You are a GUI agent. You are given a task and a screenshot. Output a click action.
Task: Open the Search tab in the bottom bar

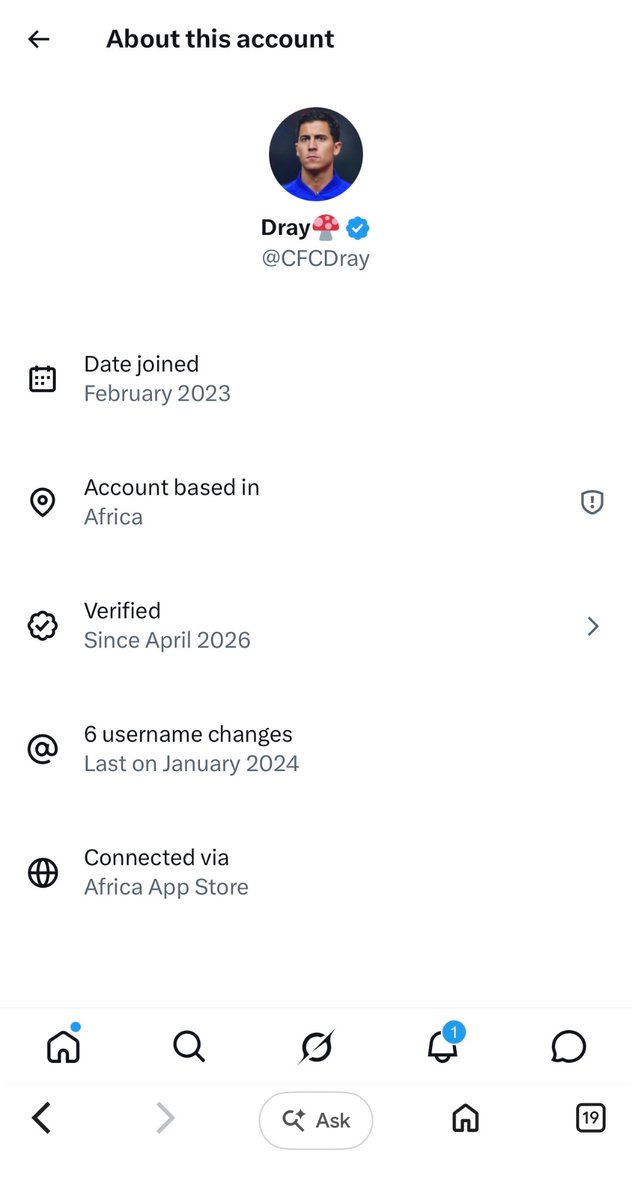[x=189, y=1047]
